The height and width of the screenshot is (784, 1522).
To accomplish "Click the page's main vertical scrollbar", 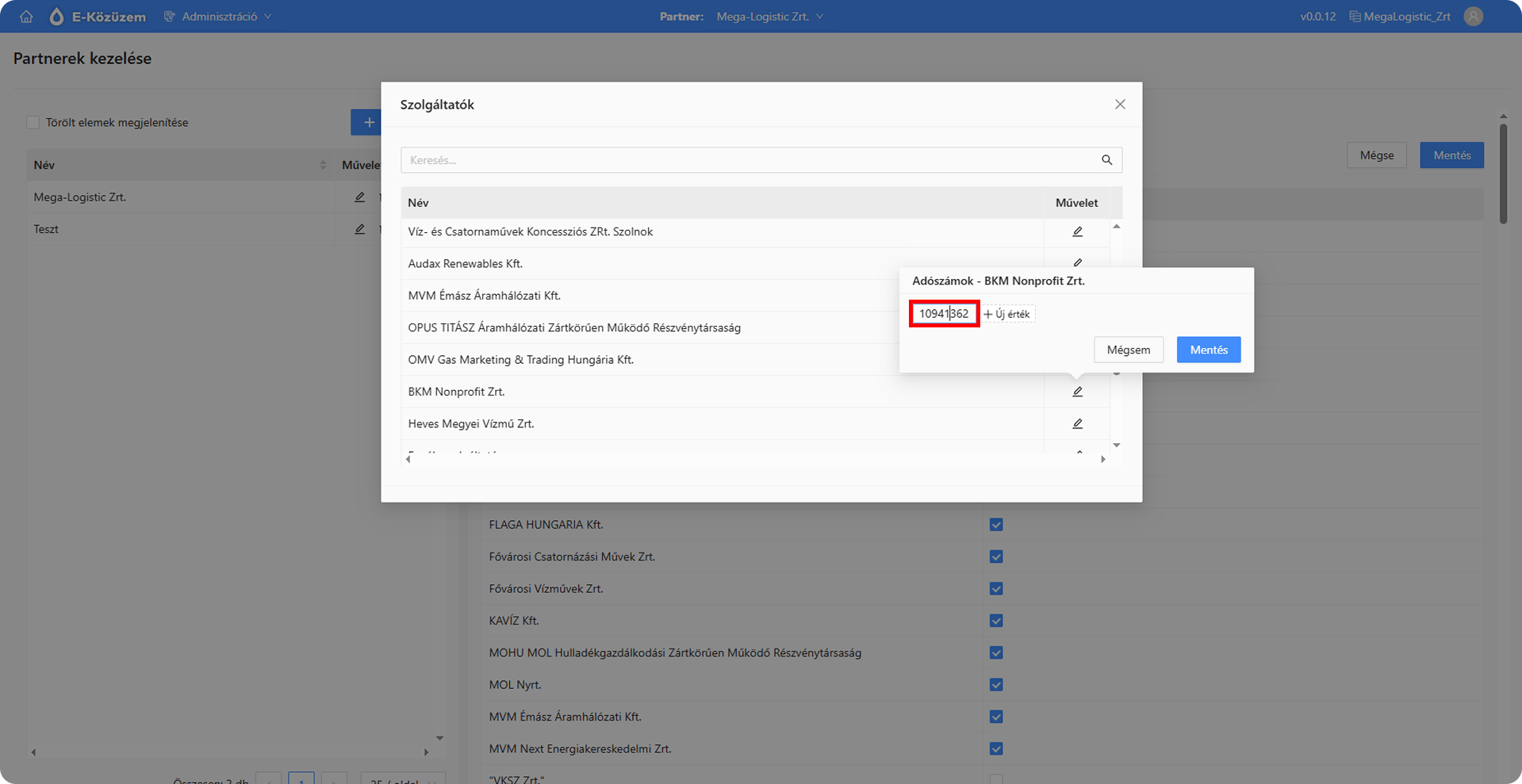I will (x=1503, y=172).
